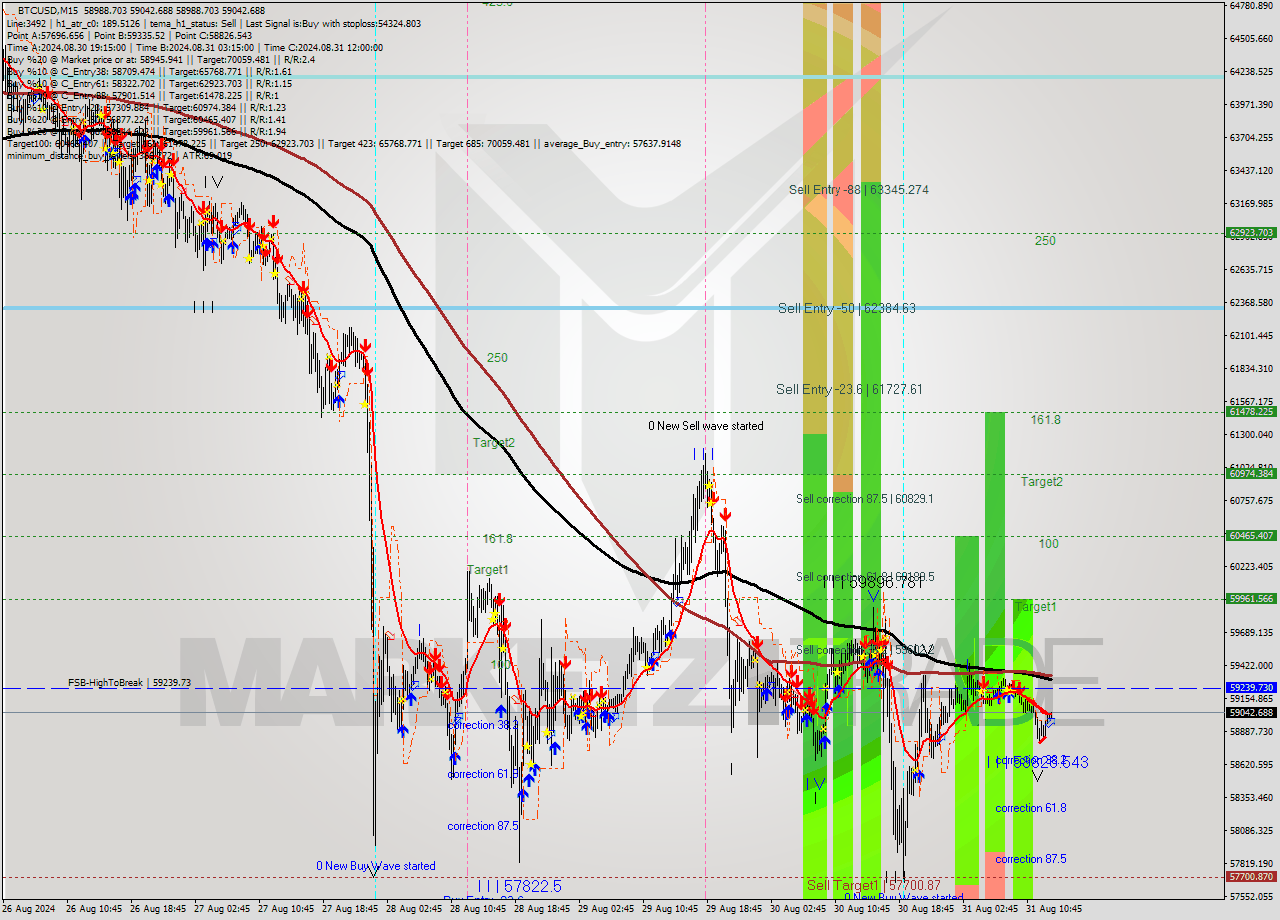Click the 60465.407 price tag on axis

coord(1250,536)
